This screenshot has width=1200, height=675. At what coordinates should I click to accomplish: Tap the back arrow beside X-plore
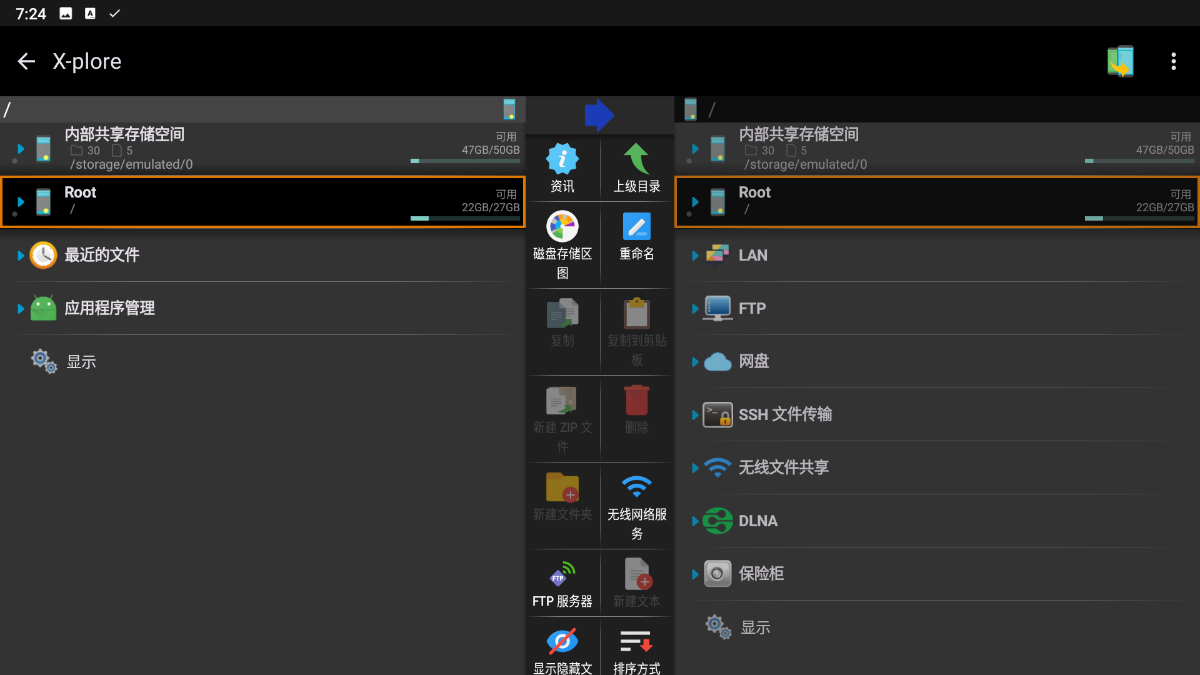tap(27, 62)
